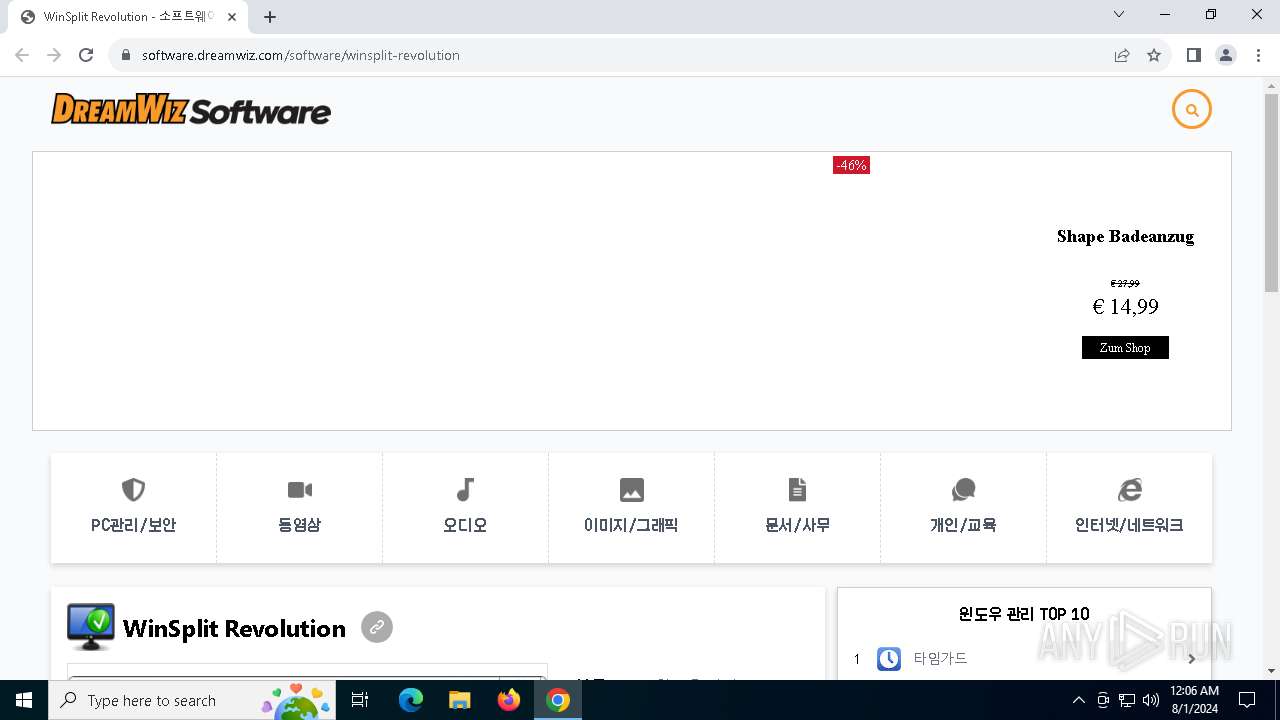The image size is (1280, 720).
Task: Click the share page icon in address bar
Action: click(1122, 55)
